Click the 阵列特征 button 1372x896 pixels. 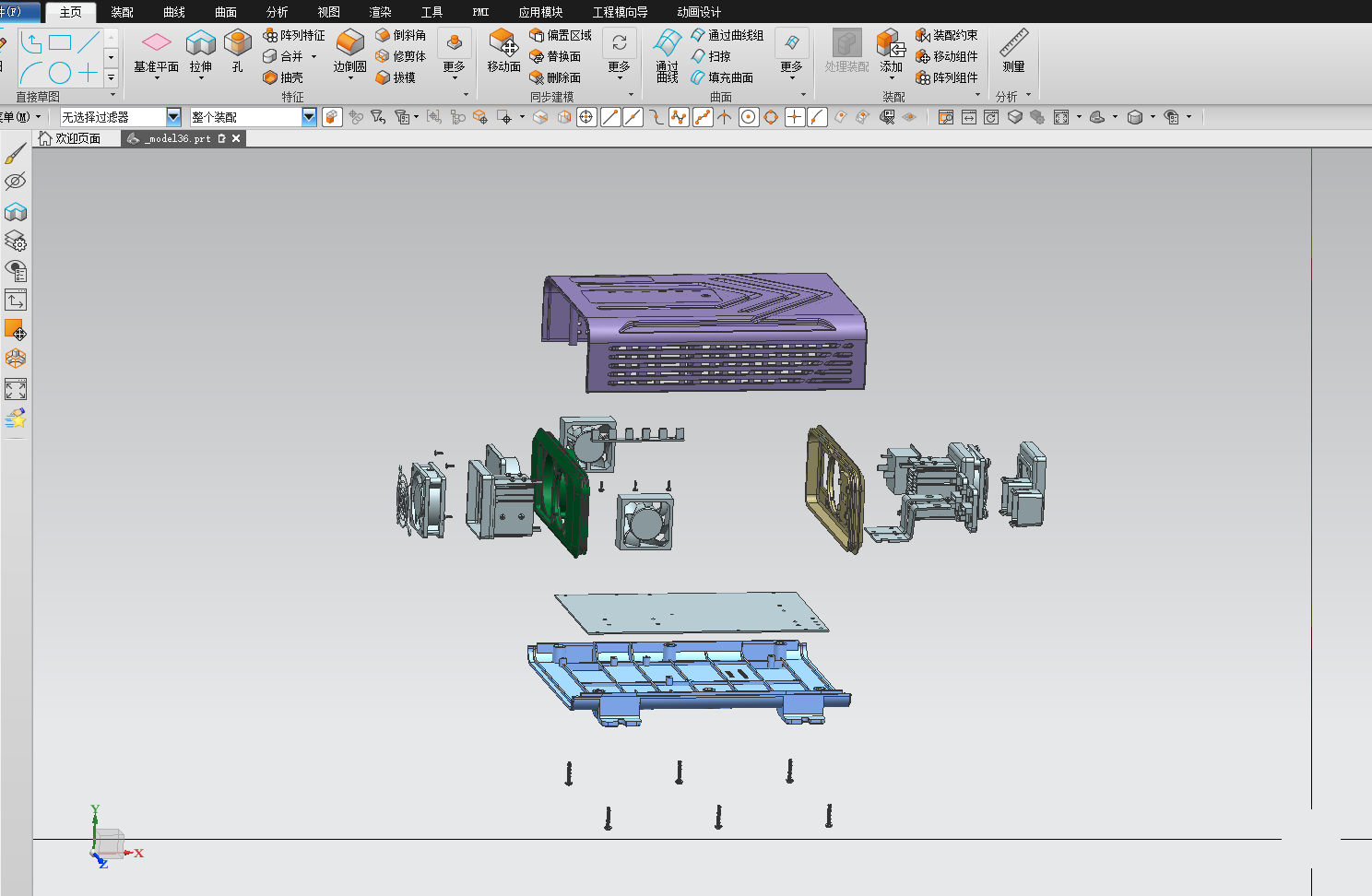click(x=294, y=35)
